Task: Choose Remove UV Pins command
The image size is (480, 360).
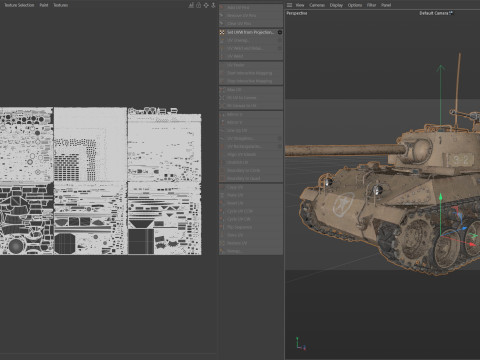Action: click(251, 16)
